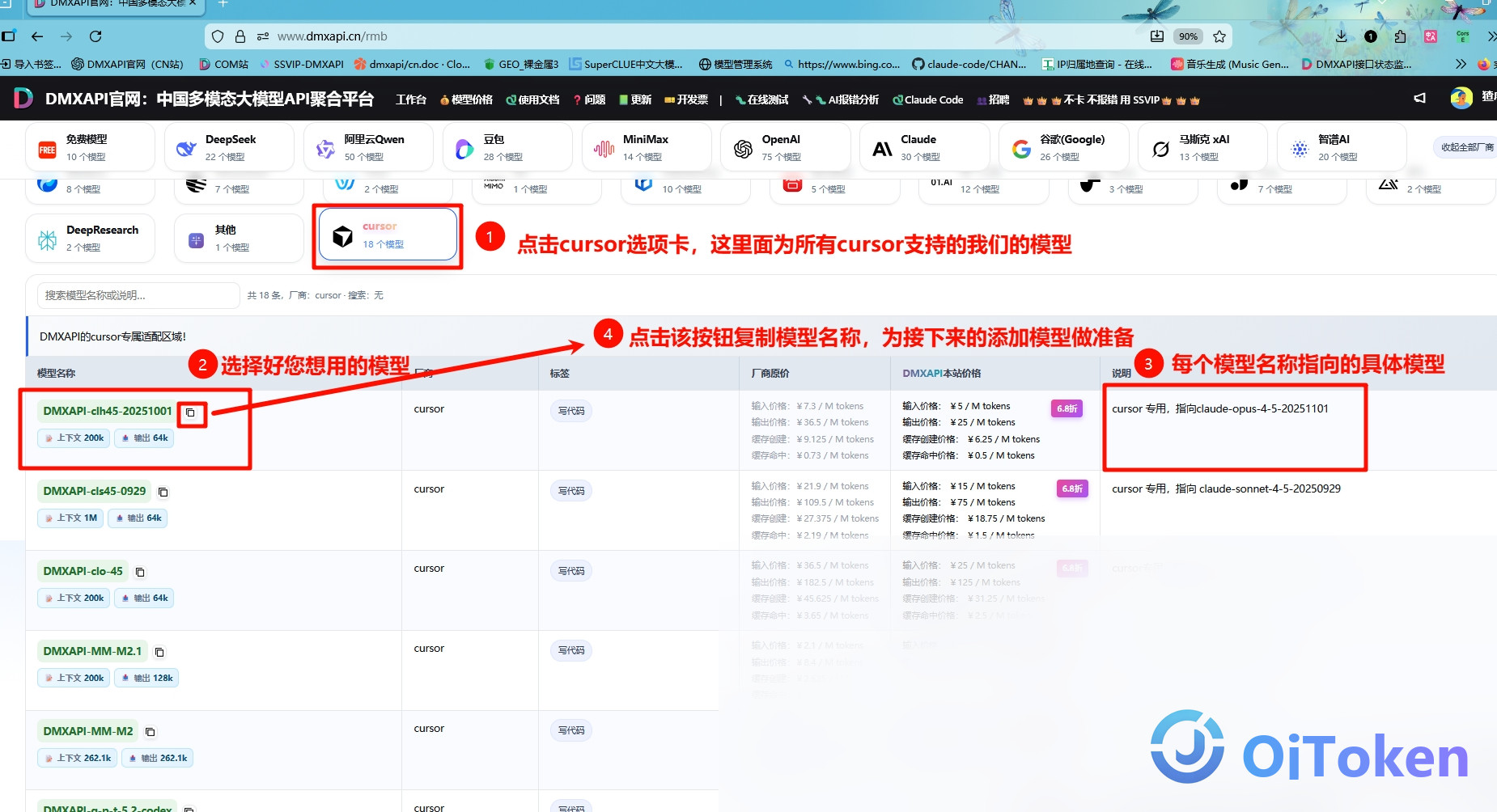The height and width of the screenshot is (812, 1497).
Task: Bookmark this page with star icon
Action: tap(1219, 36)
